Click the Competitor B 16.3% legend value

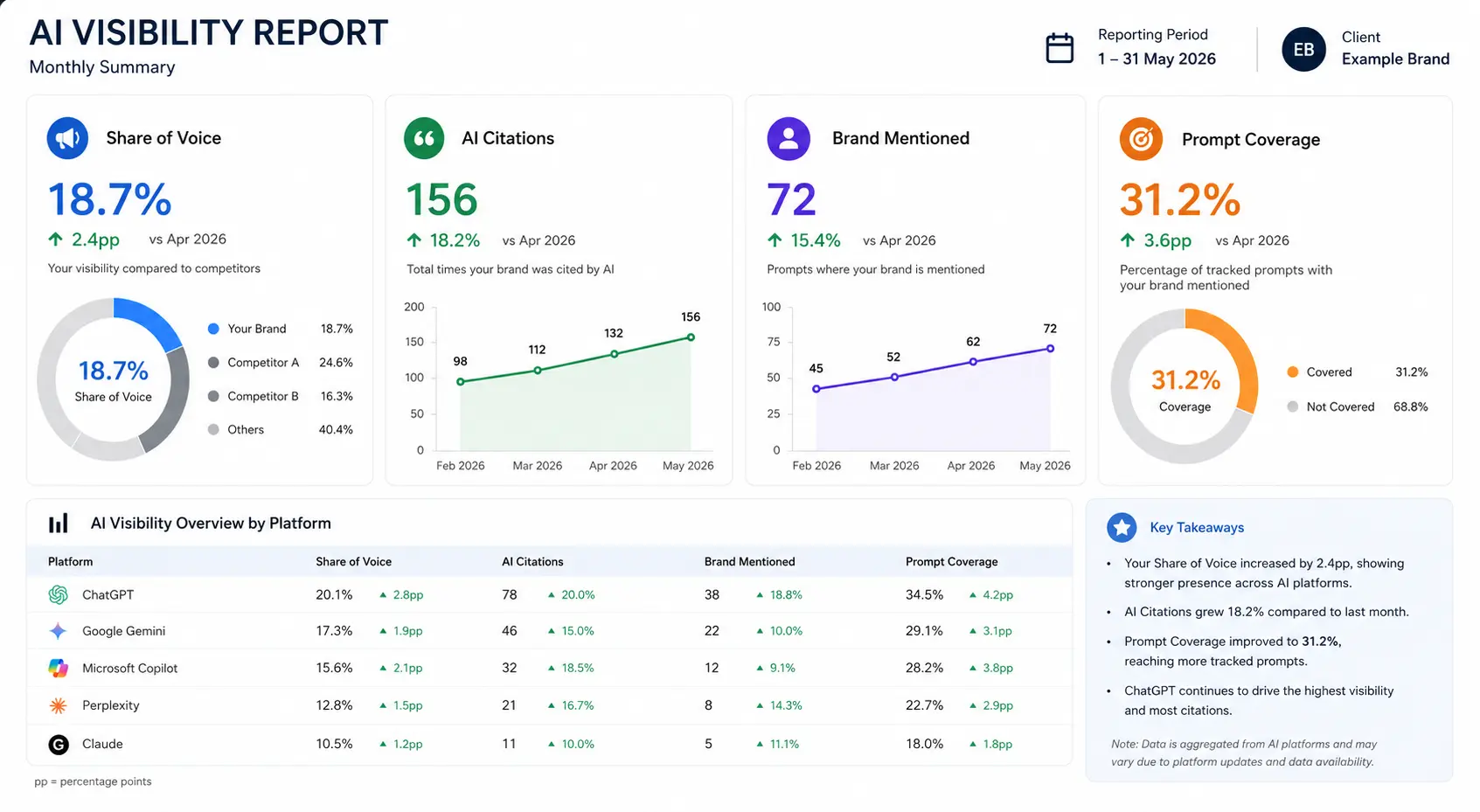click(337, 396)
